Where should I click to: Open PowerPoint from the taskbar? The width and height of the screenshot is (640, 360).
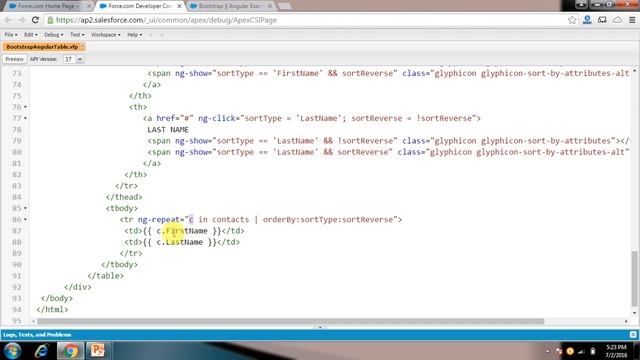98,351
